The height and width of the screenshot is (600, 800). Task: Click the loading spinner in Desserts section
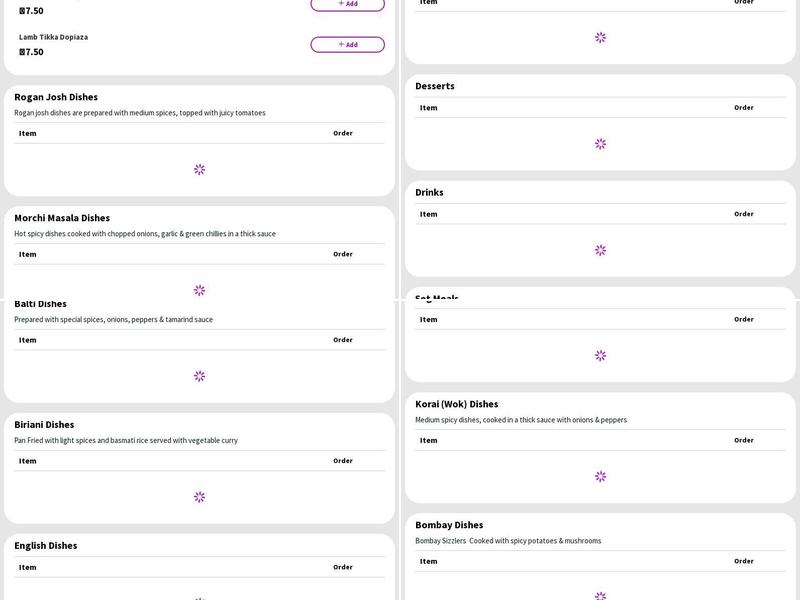[x=600, y=144]
